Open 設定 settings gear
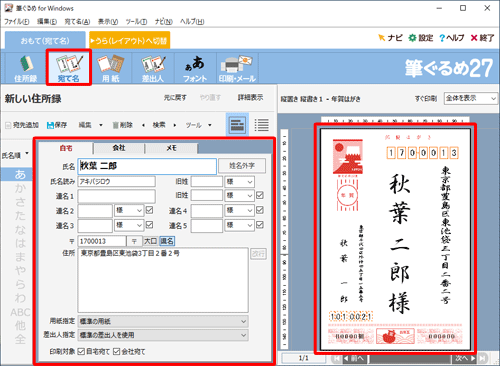 421,38
